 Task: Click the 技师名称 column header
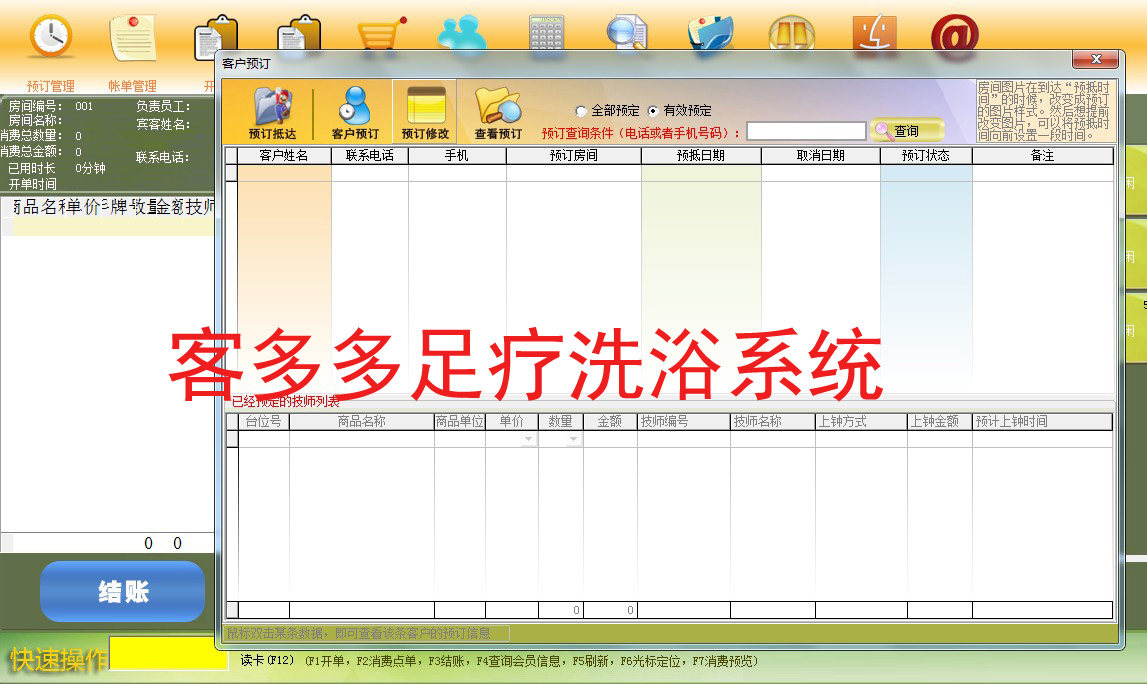[x=772, y=421]
